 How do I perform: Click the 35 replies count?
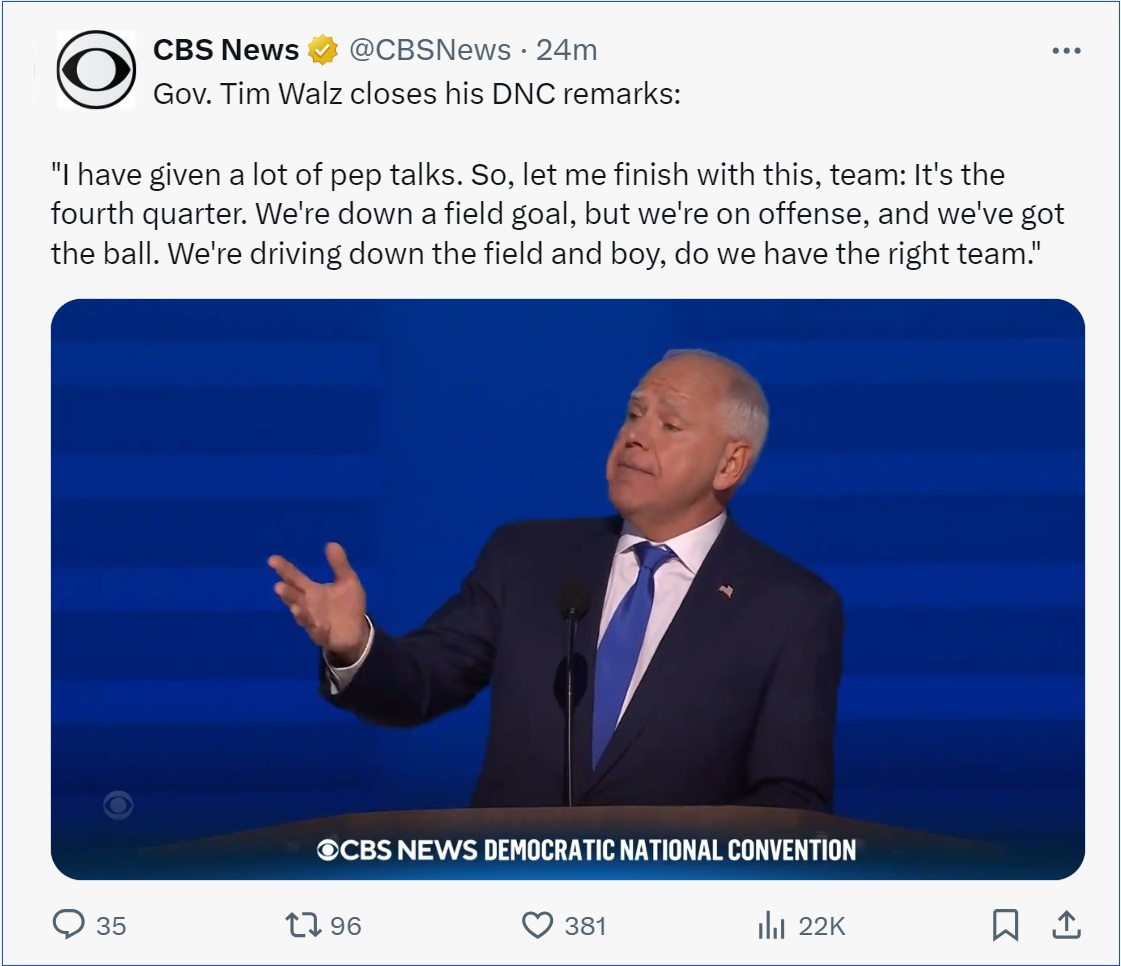pos(111,926)
